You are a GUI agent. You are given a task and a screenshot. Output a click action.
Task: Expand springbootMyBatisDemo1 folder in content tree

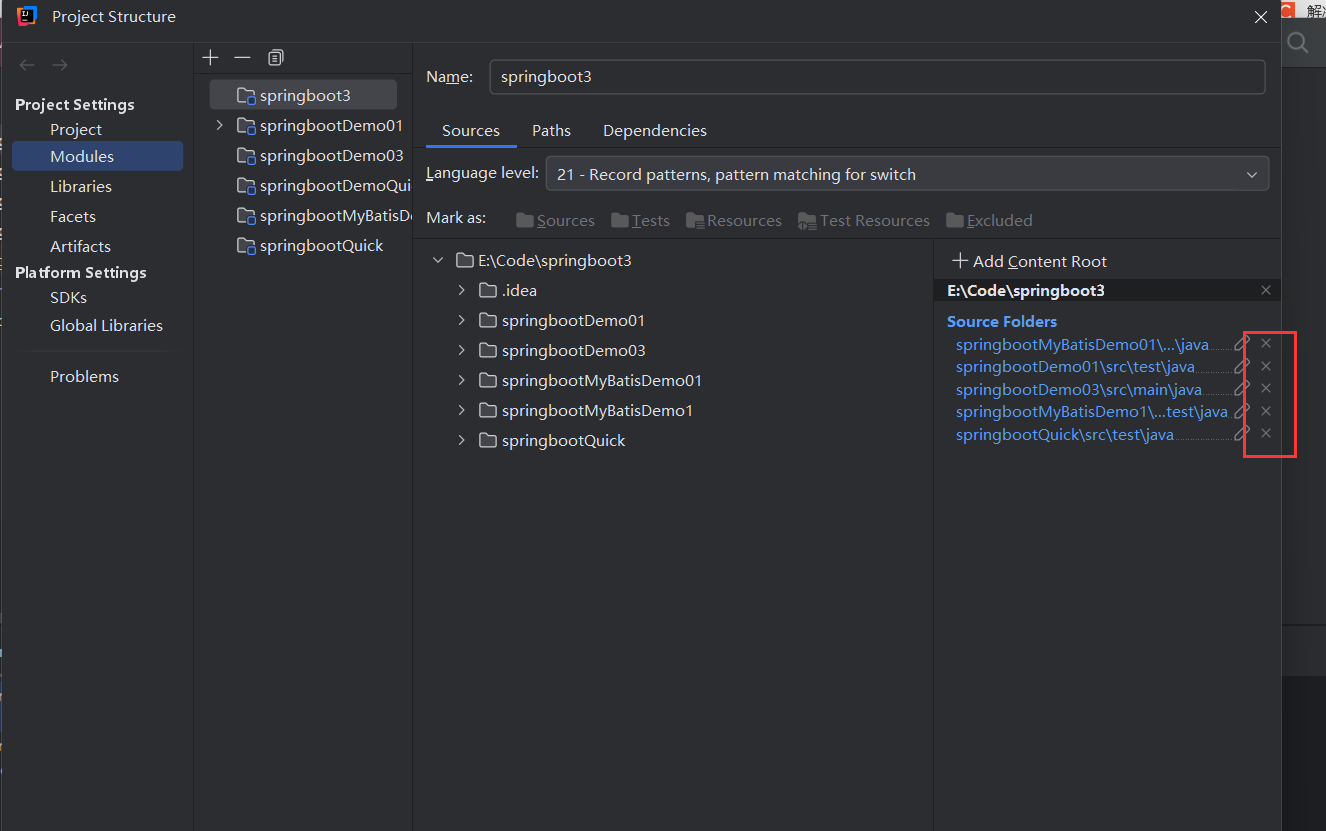(461, 410)
